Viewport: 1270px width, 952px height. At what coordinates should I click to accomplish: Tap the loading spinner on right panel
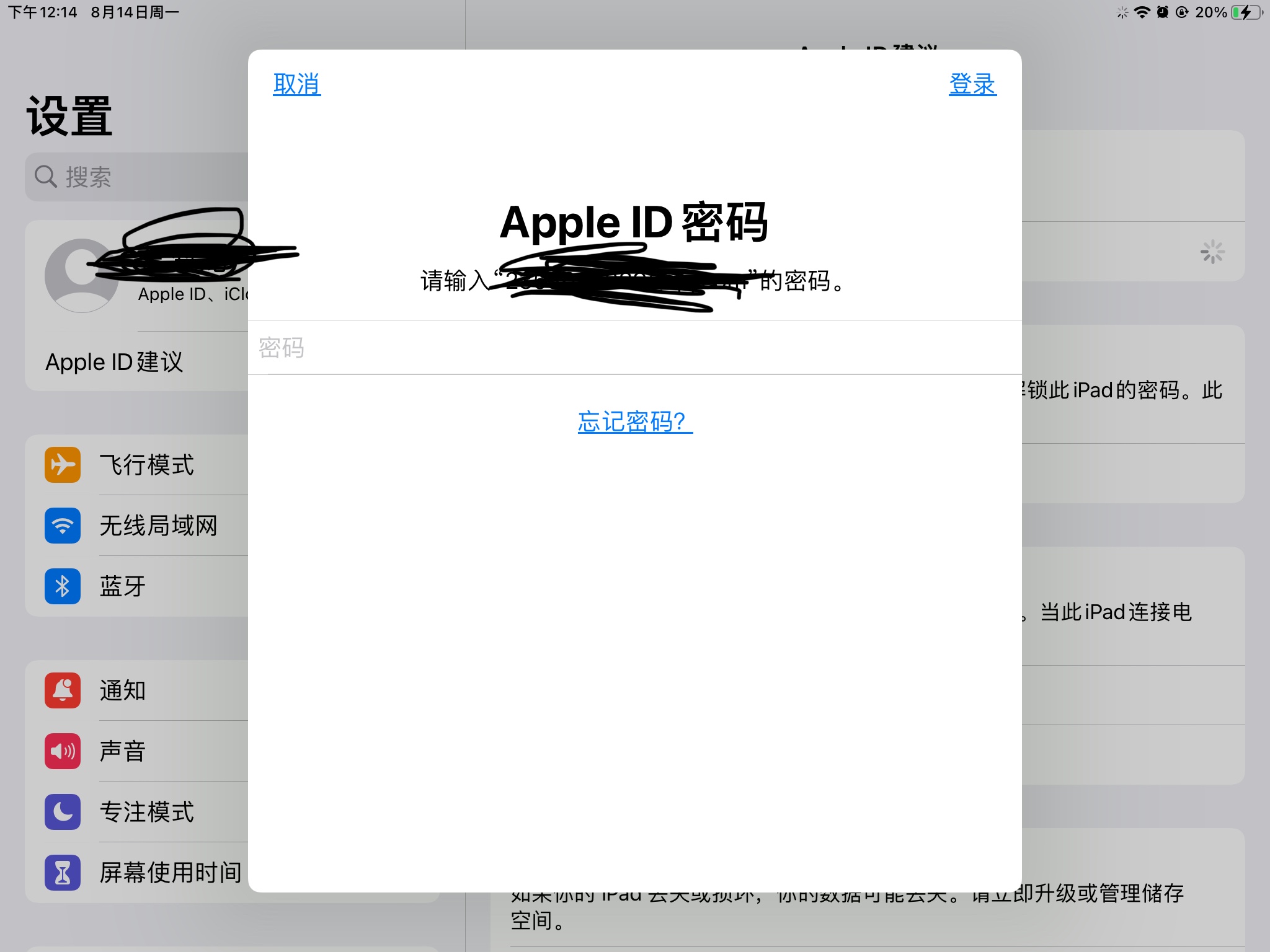pyautogui.click(x=1212, y=252)
